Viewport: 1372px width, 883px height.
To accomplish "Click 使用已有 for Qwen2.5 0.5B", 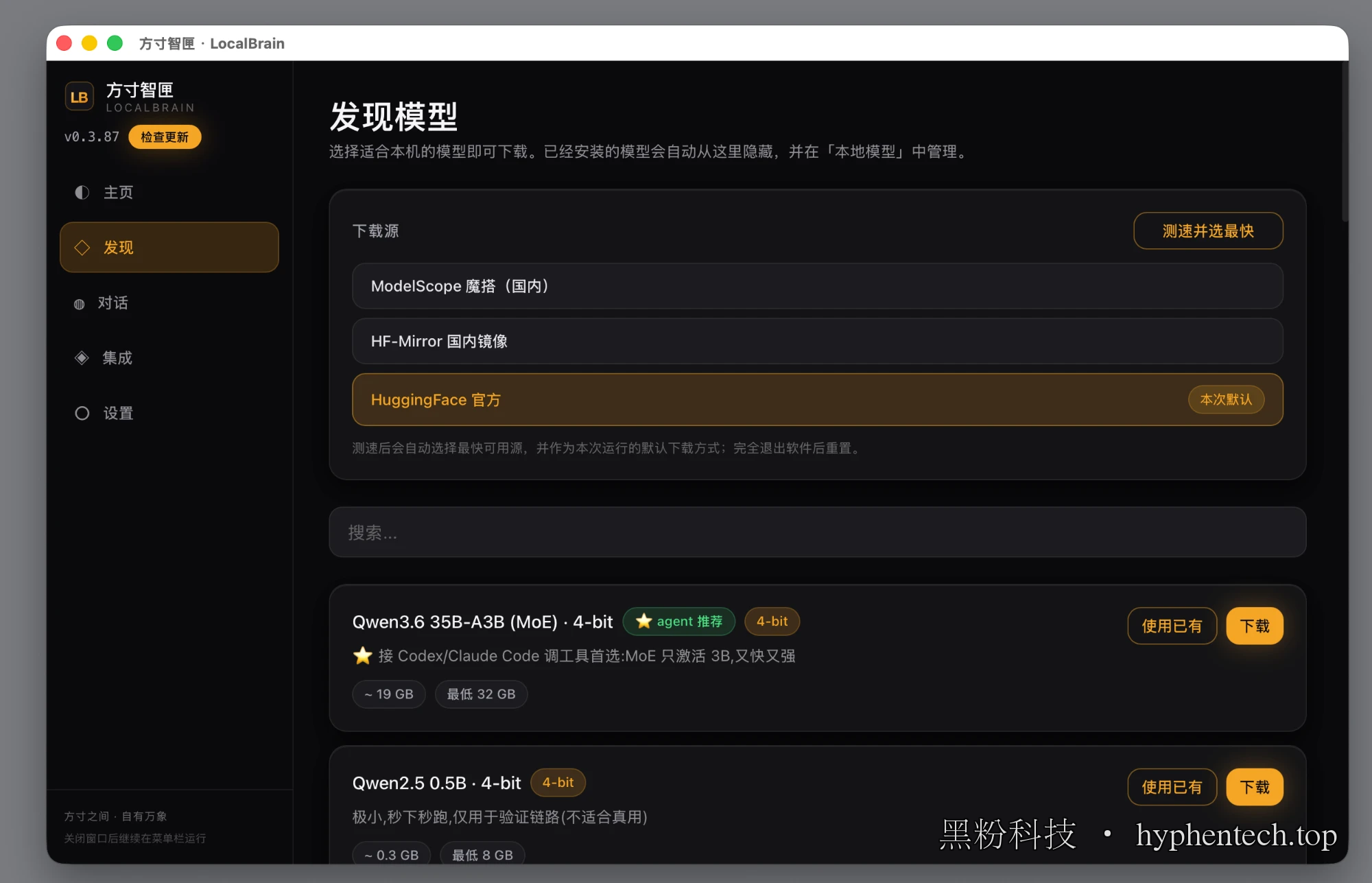I will (x=1172, y=787).
